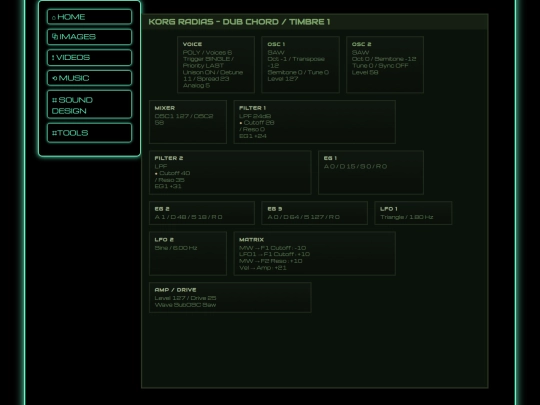
Task: Click the FILTER 1 card heading
Action: [252, 108]
